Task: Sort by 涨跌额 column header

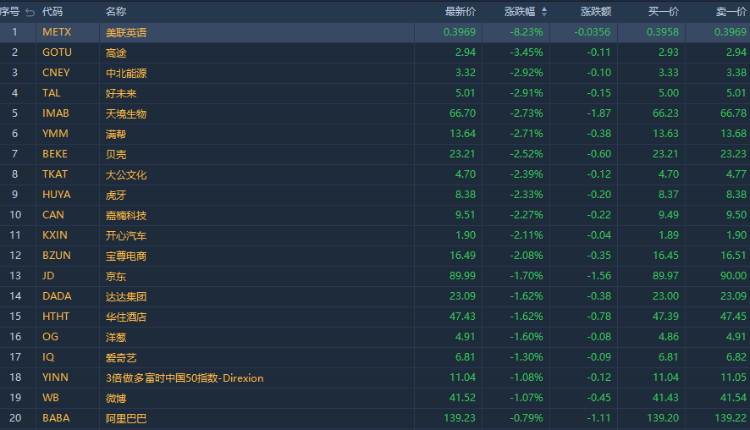Action: click(596, 12)
